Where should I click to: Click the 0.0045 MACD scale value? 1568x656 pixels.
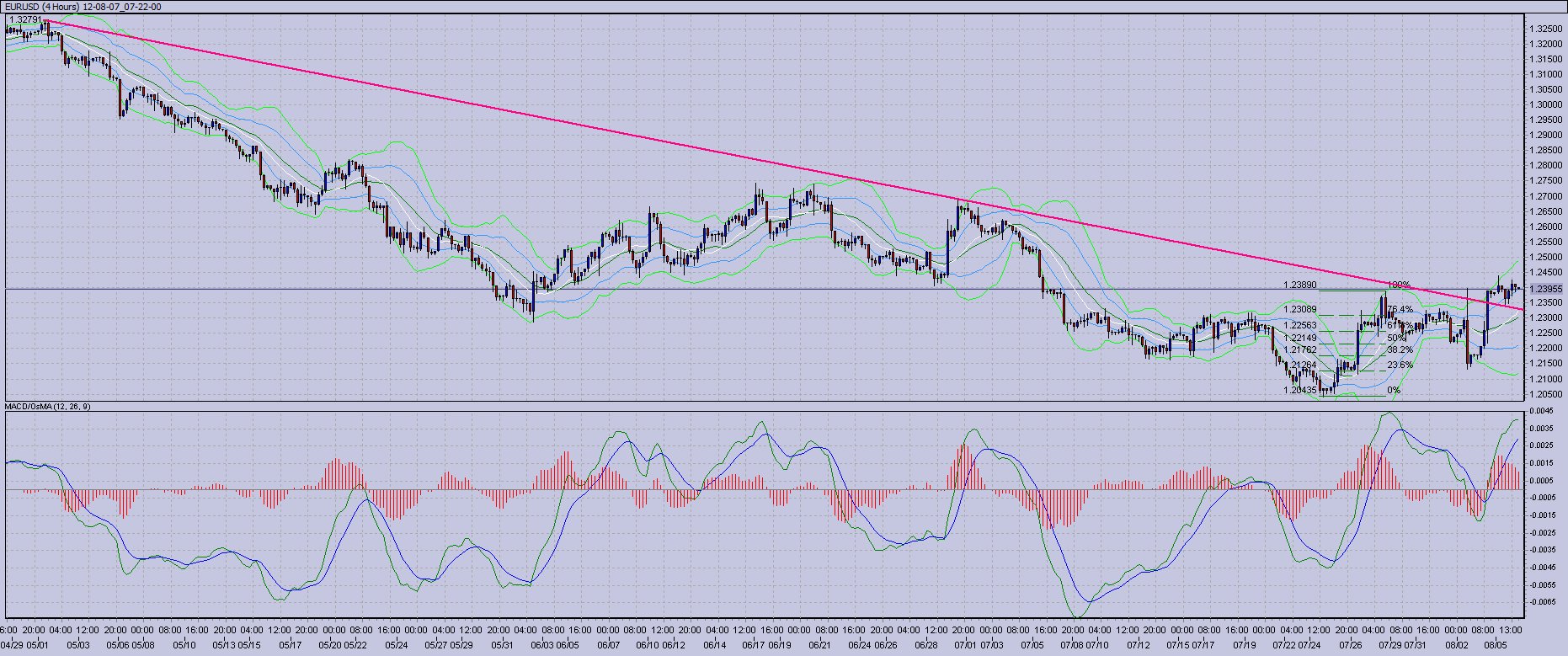coord(1543,411)
